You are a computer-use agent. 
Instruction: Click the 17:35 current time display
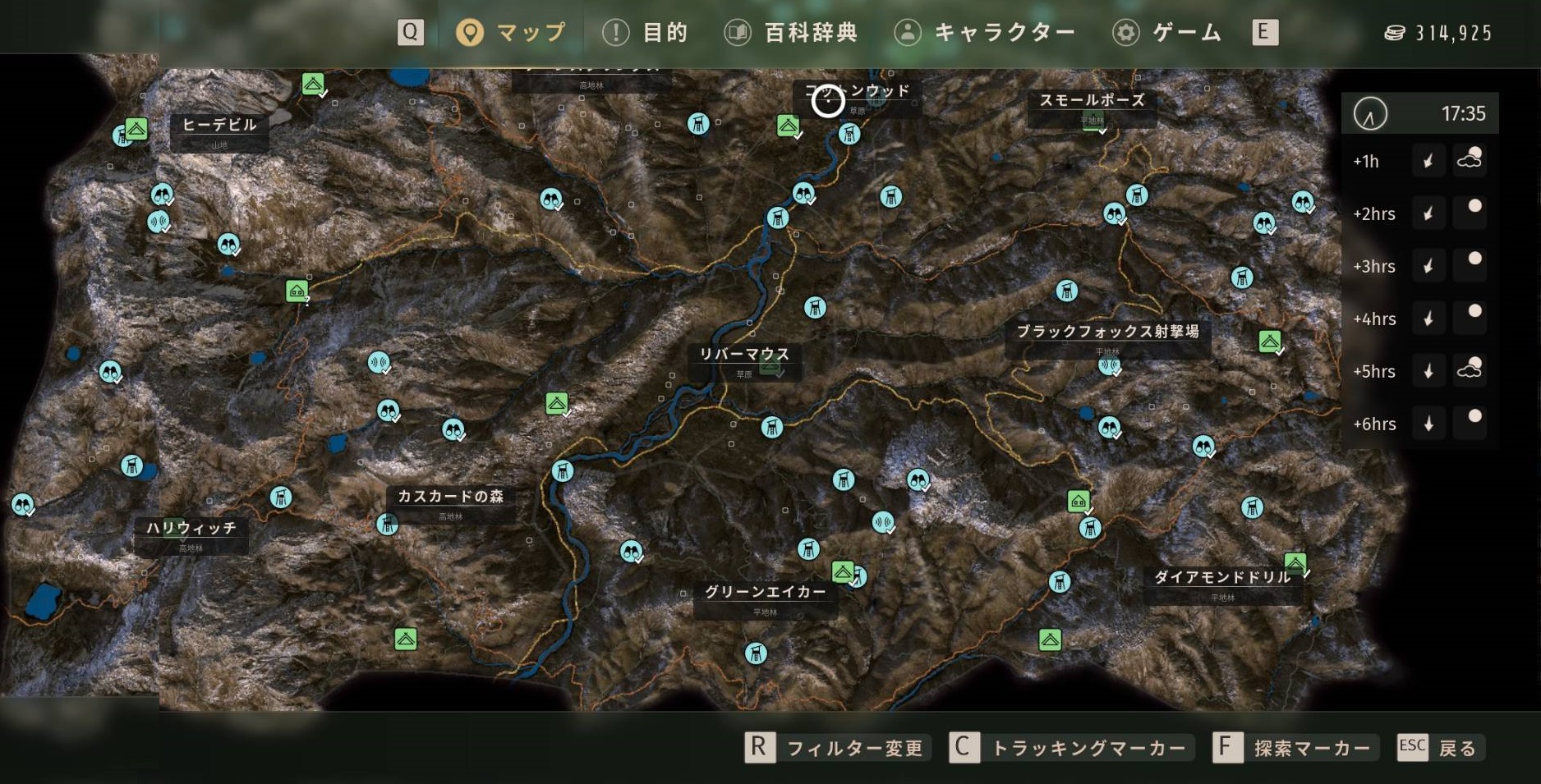(x=1463, y=113)
